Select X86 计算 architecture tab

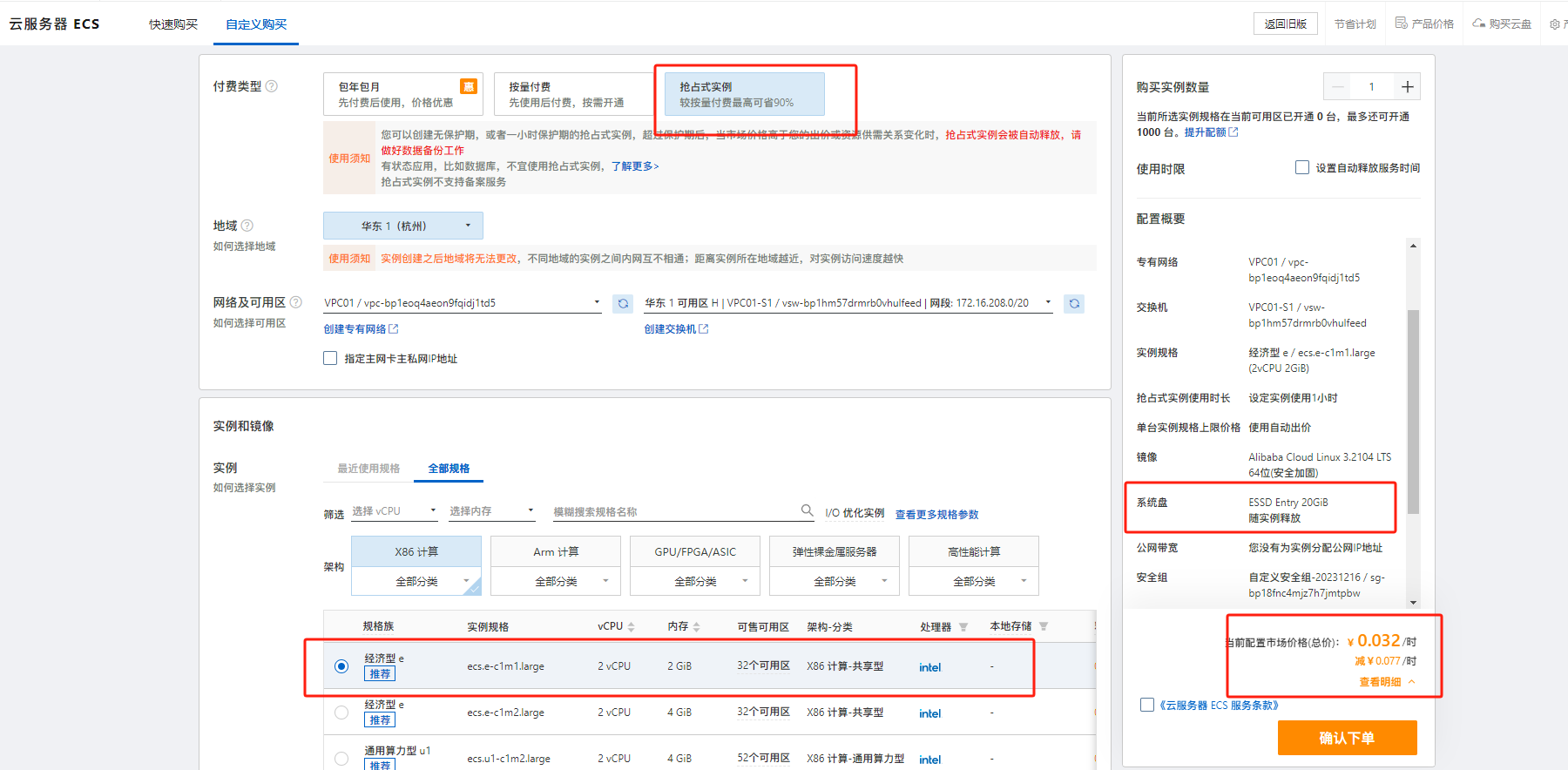pyautogui.click(x=416, y=552)
